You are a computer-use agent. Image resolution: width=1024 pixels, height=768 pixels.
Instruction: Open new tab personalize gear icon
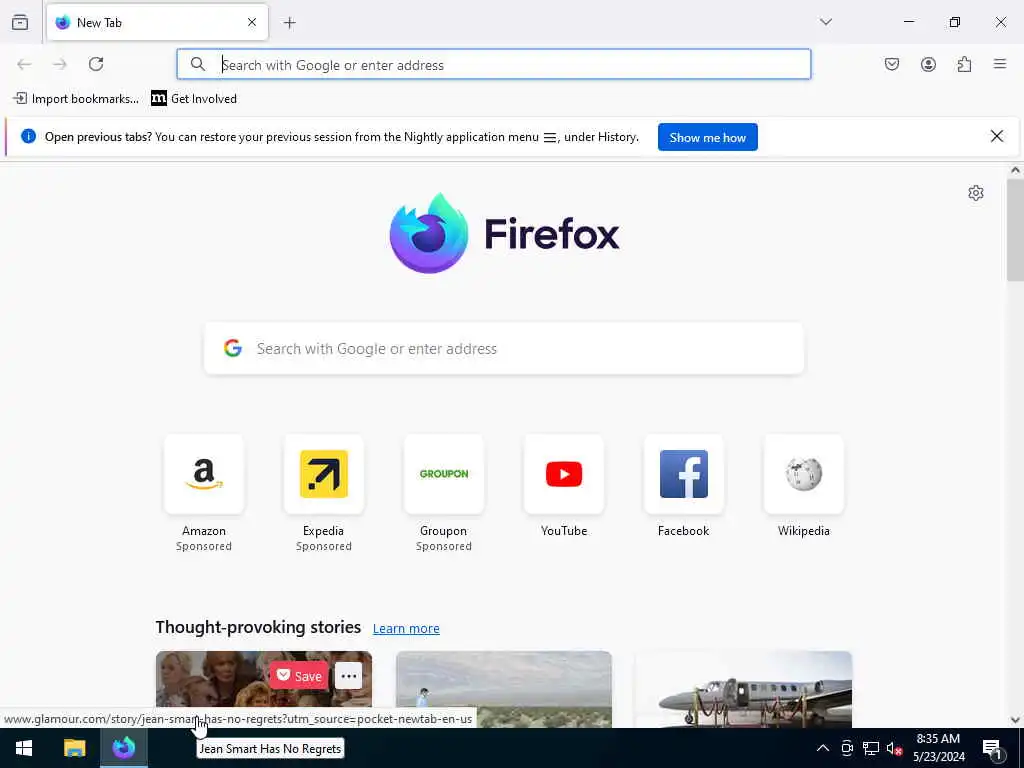pyautogui.click(x=976, y=193)
